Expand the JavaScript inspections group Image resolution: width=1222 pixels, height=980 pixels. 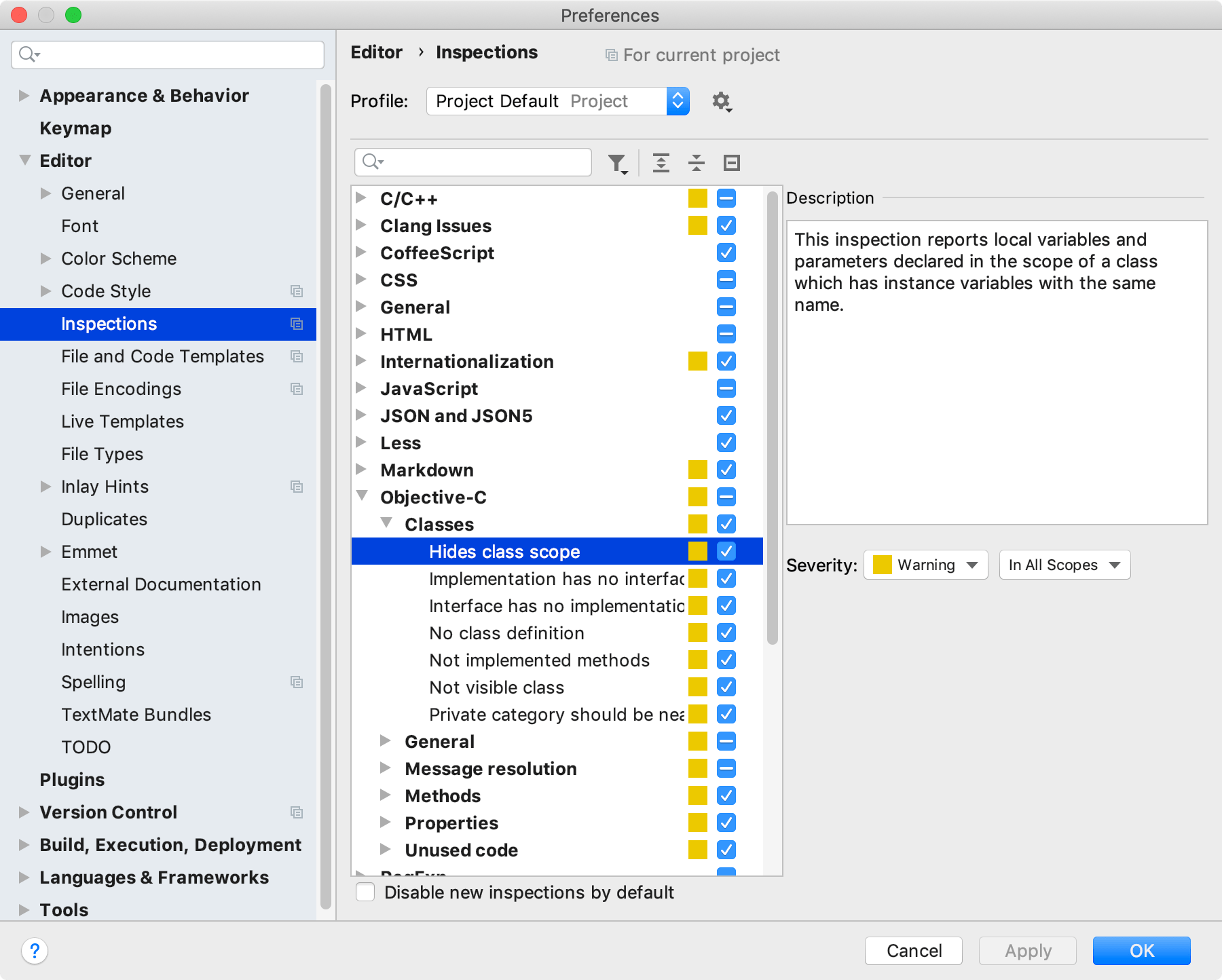[x=361, y=388]
